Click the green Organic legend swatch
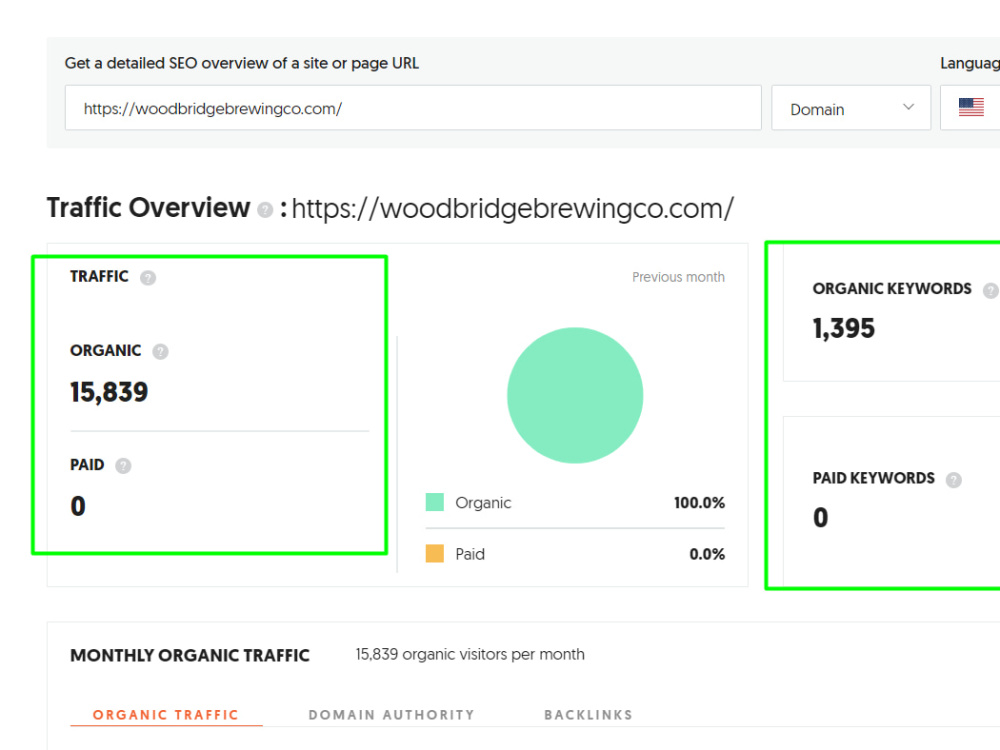 point(434,503)
